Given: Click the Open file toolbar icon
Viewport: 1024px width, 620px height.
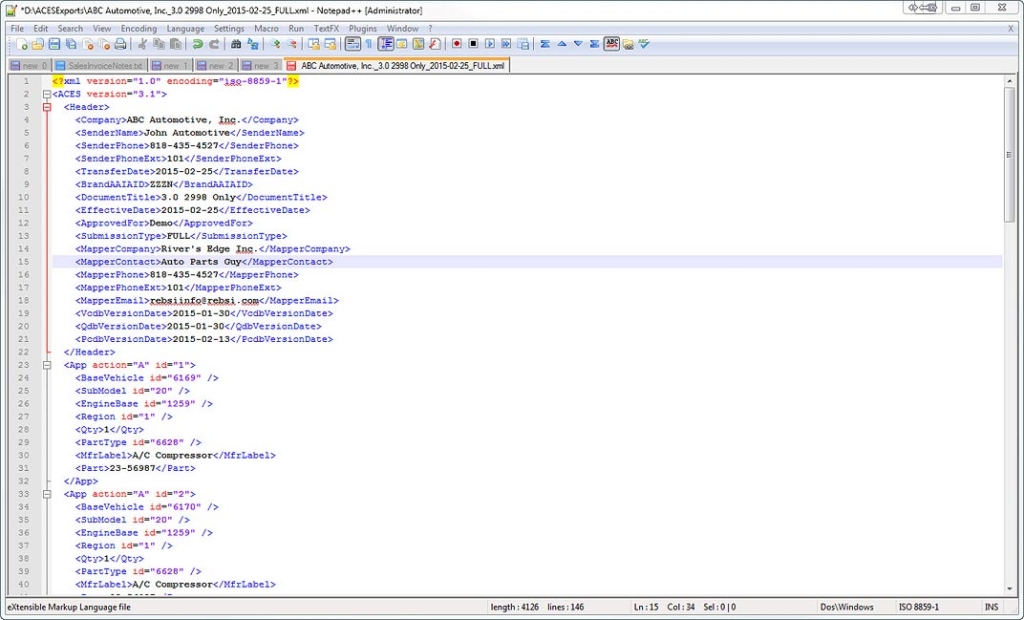Looking at the screenshot, I should [38, 44].
